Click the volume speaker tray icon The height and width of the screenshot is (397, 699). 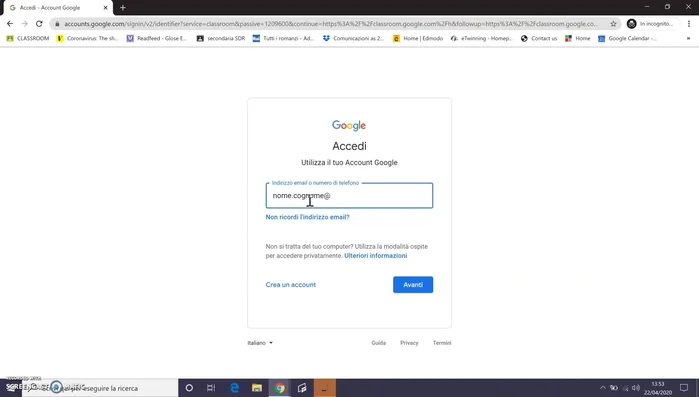click(636, 388)
